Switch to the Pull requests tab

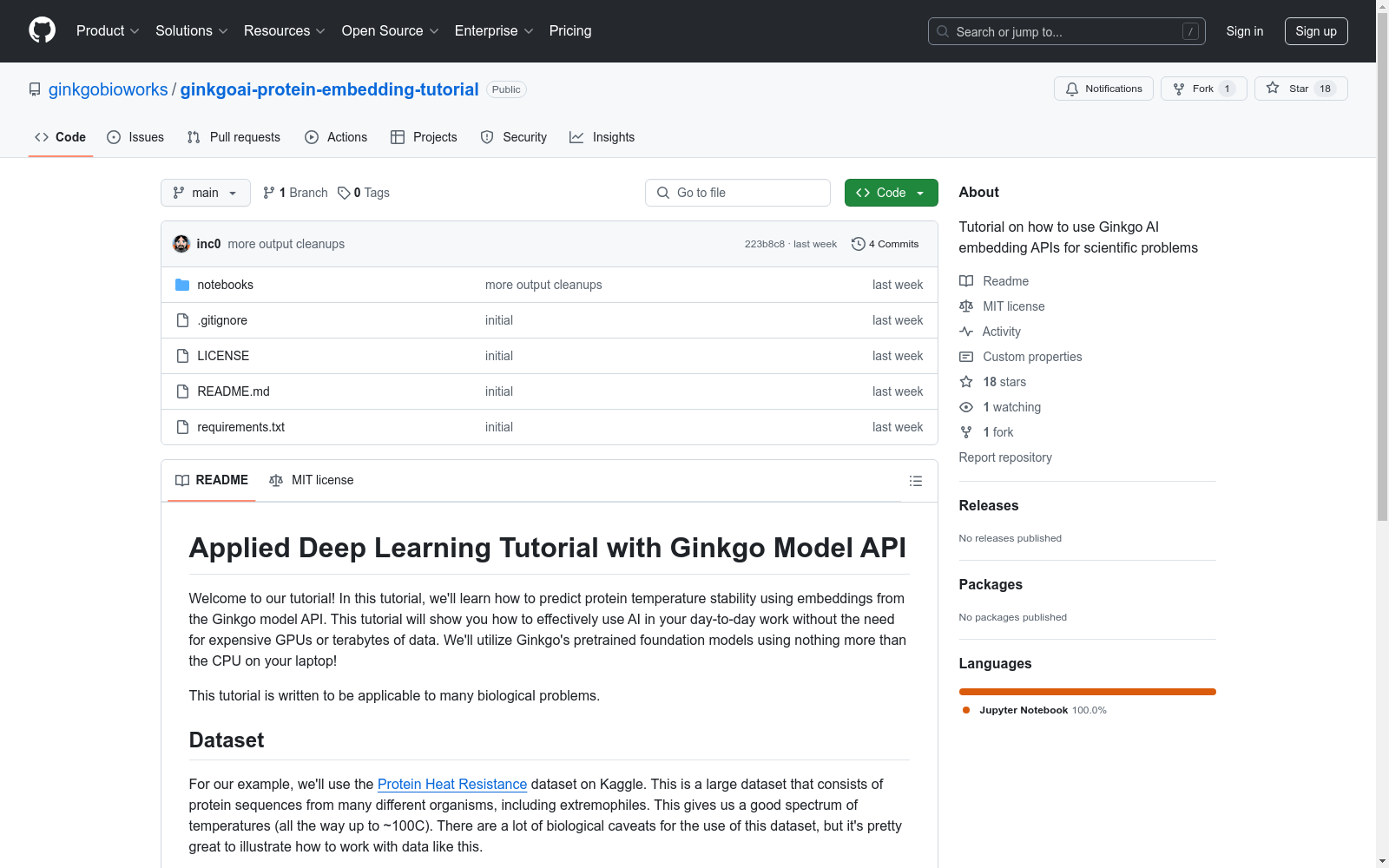pos(234,137)
